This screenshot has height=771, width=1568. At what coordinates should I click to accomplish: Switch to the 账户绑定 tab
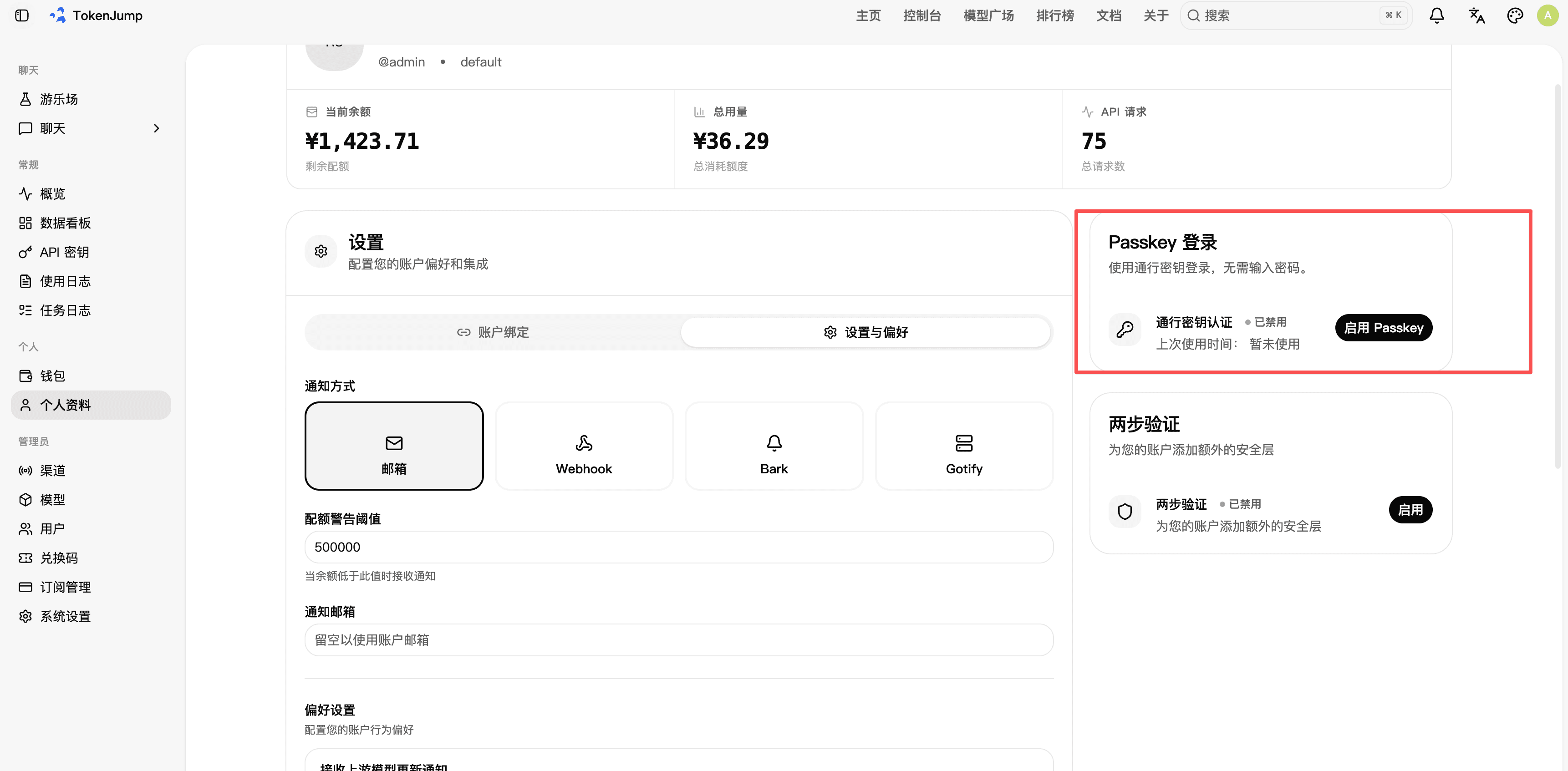click(x=493, y=332)
